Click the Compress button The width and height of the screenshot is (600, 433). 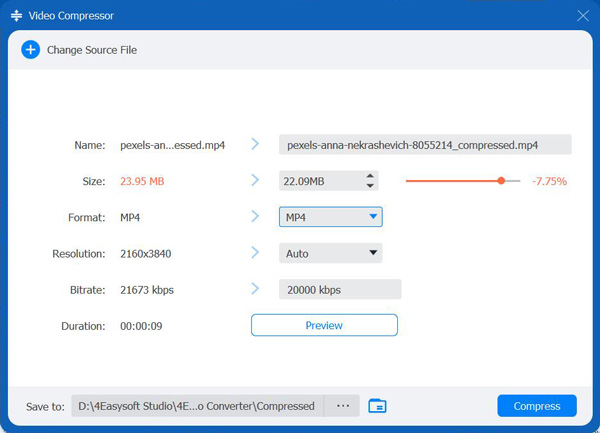[x=537, y=406]
